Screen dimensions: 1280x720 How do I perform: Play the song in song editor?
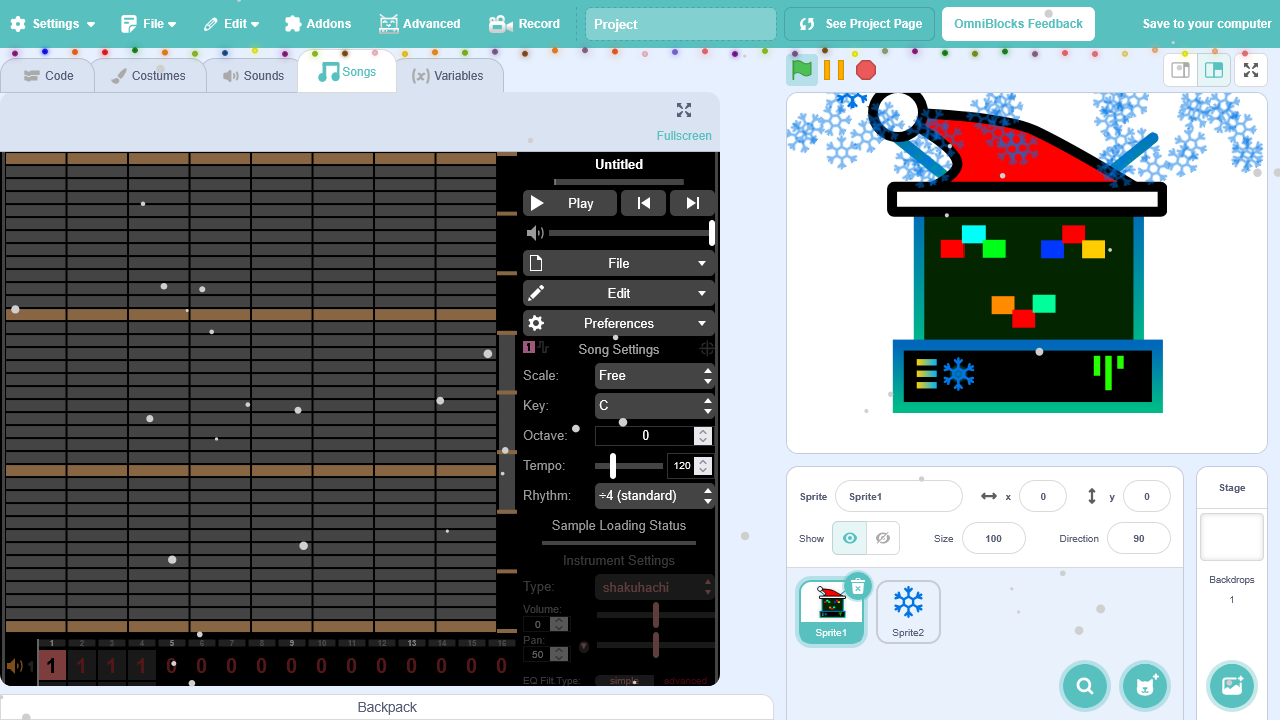point(569,203)
